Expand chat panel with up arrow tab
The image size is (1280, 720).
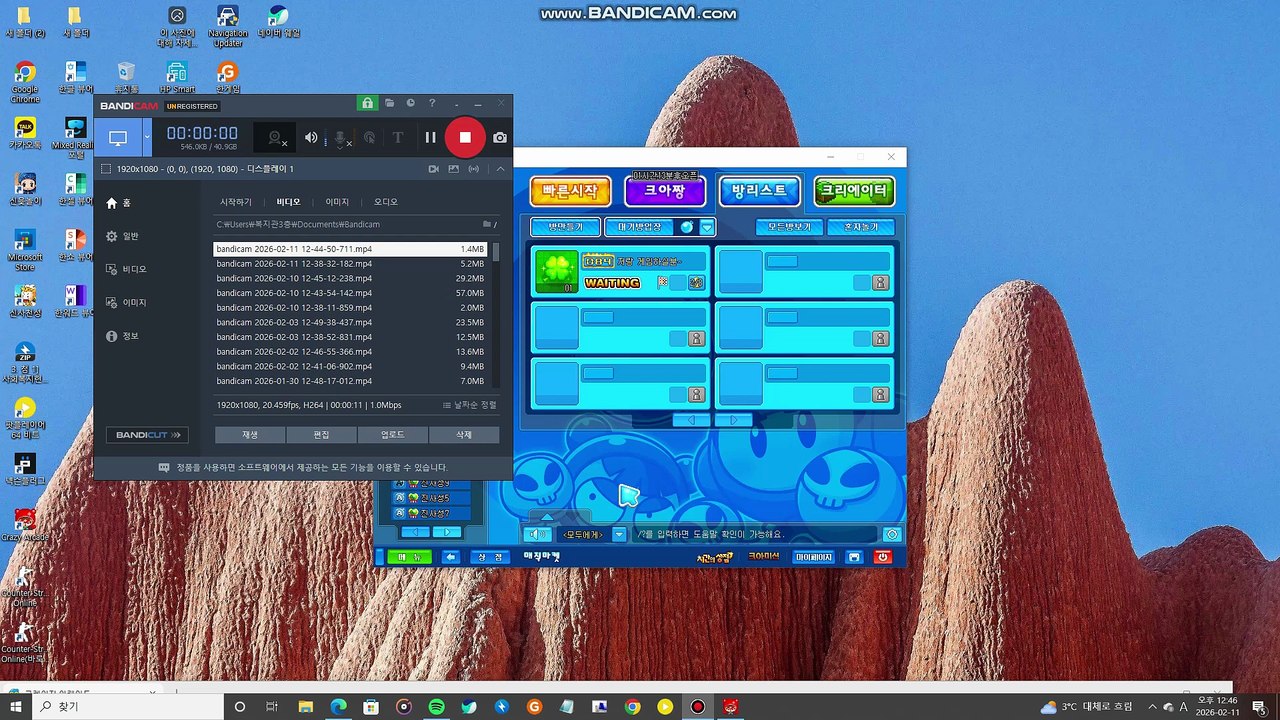547,517
